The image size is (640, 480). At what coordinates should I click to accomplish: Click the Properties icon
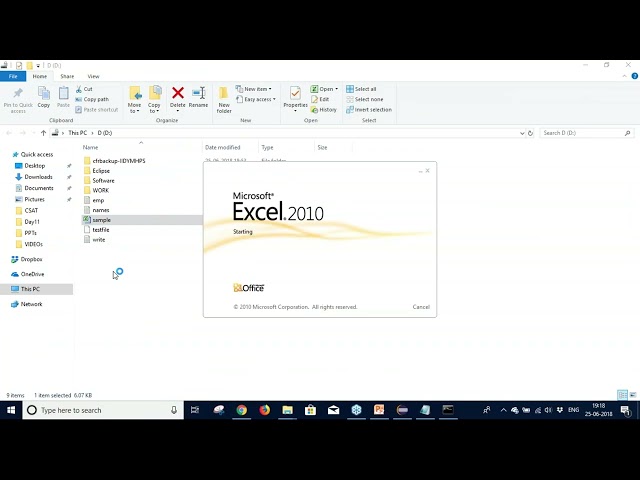click(295, 93)
